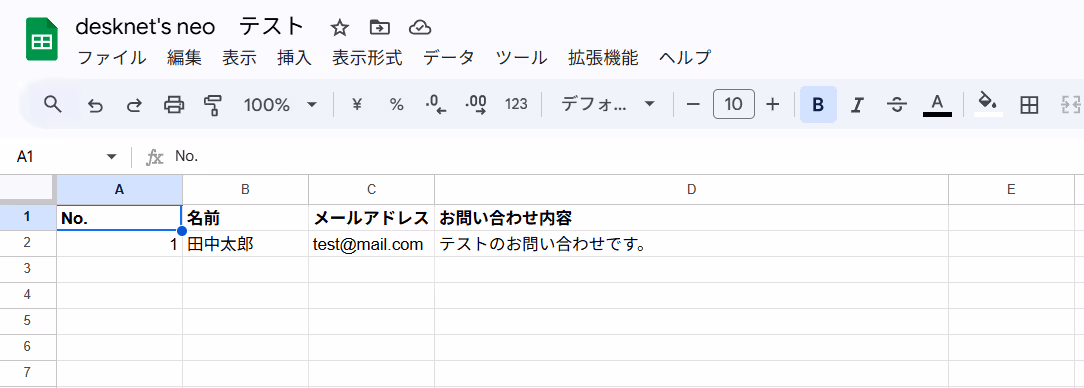Open the 拡張機能 menu
The height and width of the screenshot is (388, 1084).
(x=603, y=57)
